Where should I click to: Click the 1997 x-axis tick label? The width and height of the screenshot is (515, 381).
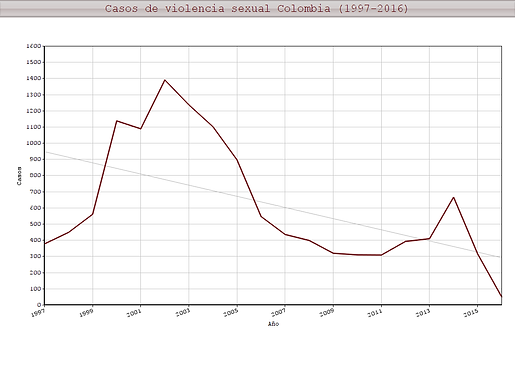click(38, 312)
